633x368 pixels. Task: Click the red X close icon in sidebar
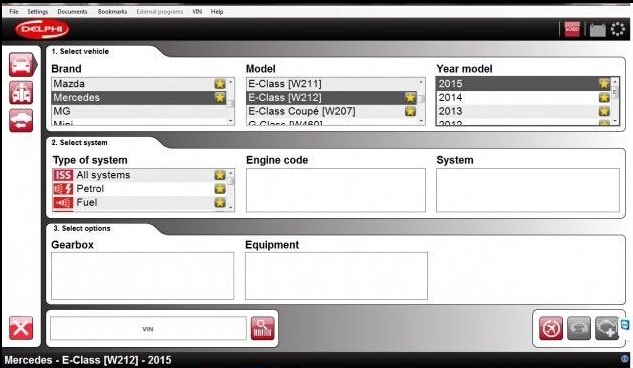point(21,328)
